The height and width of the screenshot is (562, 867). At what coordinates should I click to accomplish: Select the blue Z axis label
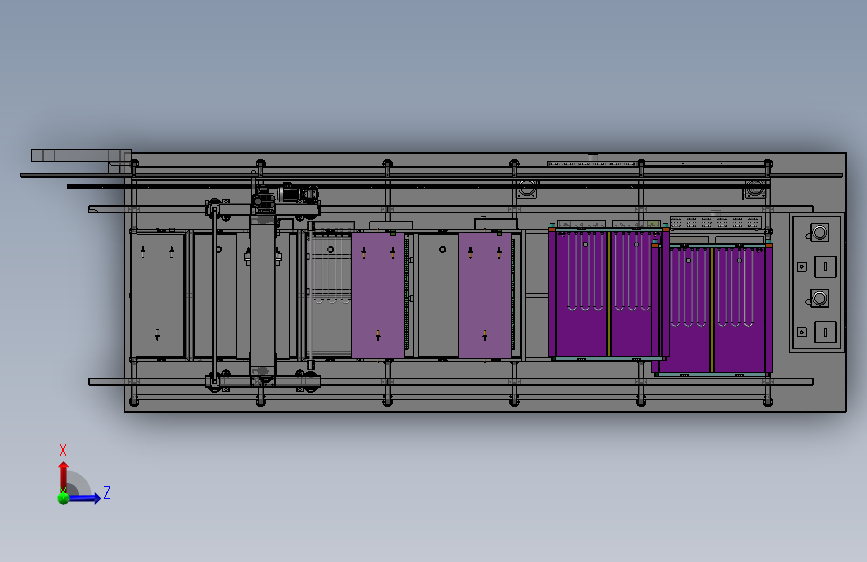107,492
